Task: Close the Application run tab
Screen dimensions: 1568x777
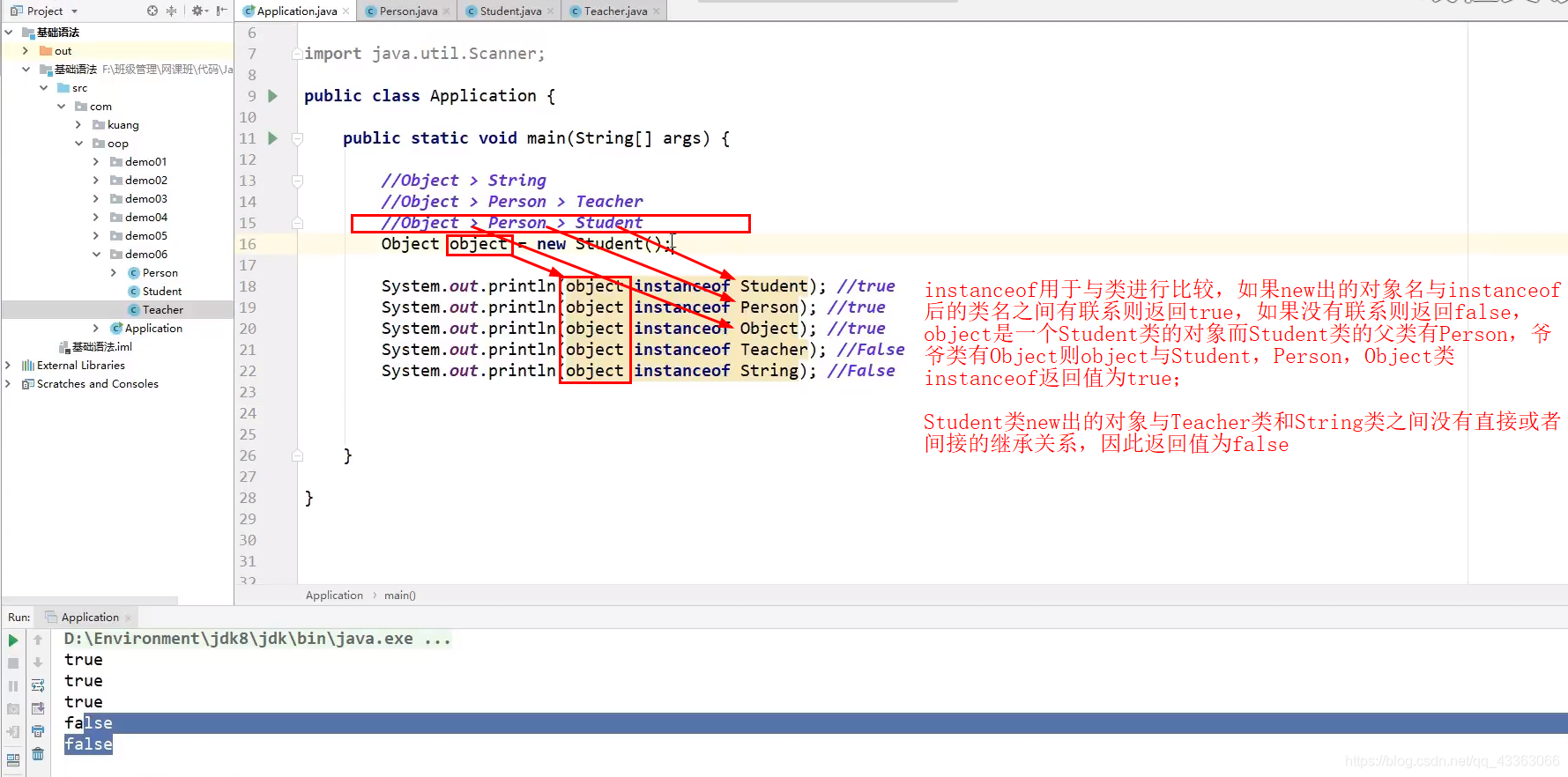Action: pos(129,618)
